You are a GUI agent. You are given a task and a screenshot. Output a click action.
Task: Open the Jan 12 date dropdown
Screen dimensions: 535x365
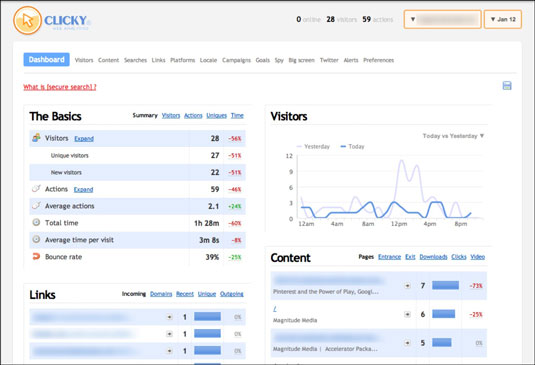coord(503,19)
